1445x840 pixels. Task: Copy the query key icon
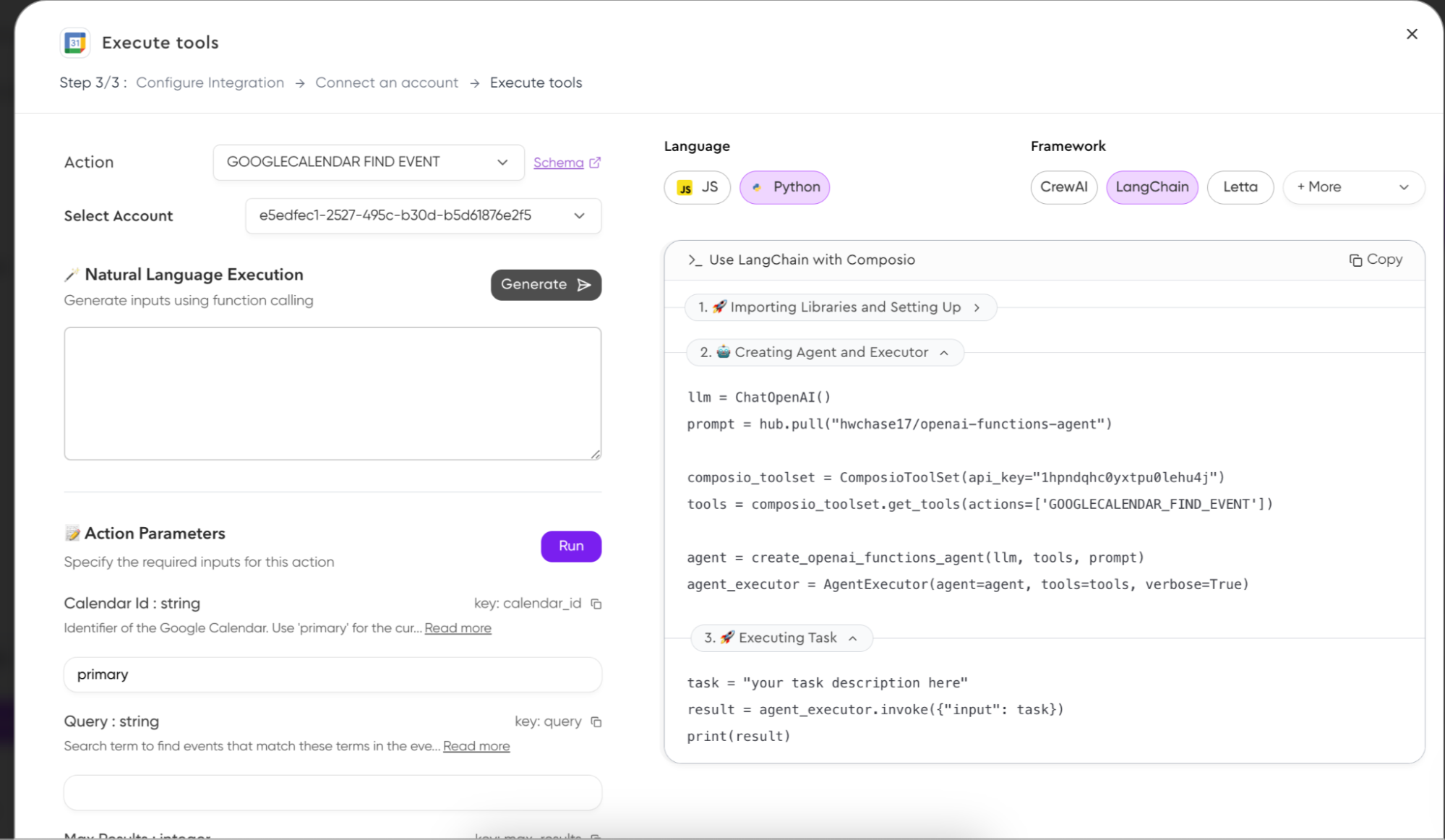pos(596,721)
